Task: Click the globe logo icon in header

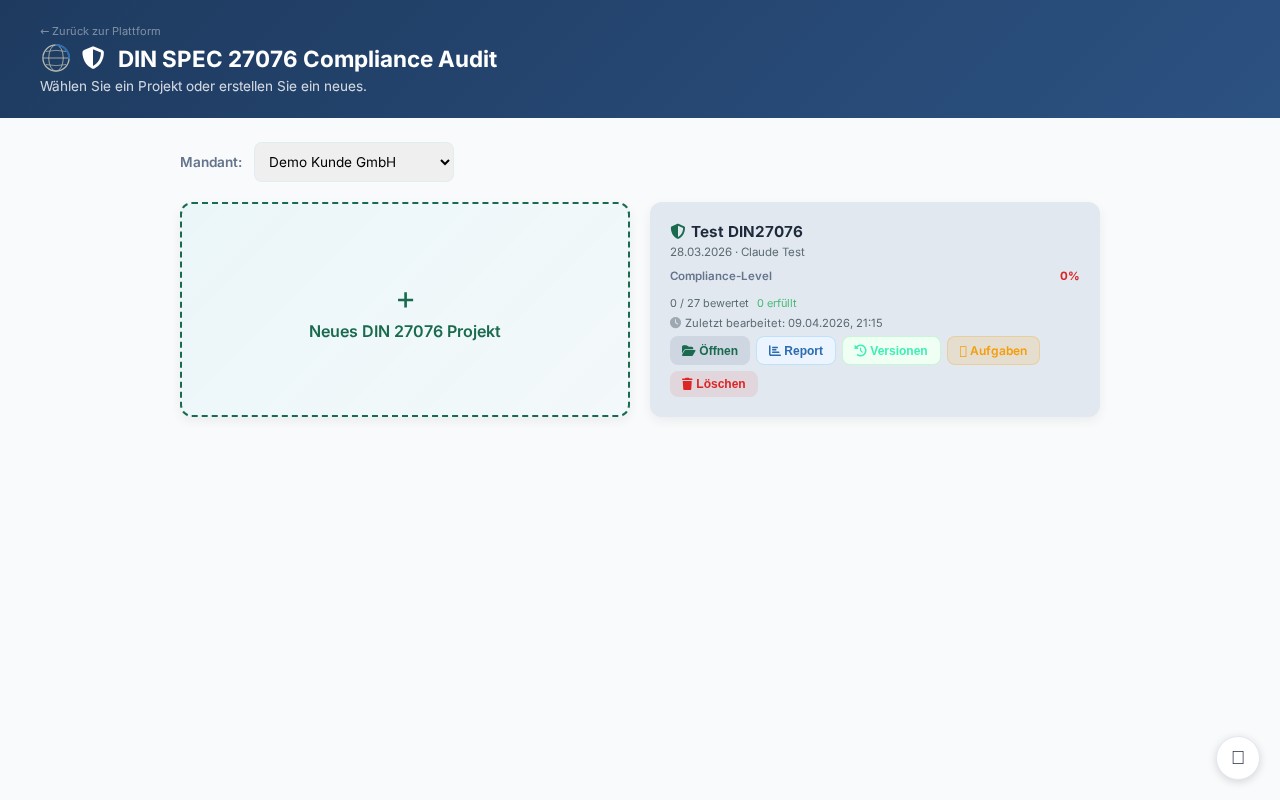Action: [56, 58]
